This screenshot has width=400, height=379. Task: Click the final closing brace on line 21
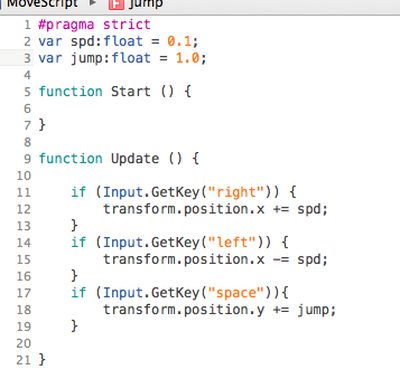[x=42, y=360]
